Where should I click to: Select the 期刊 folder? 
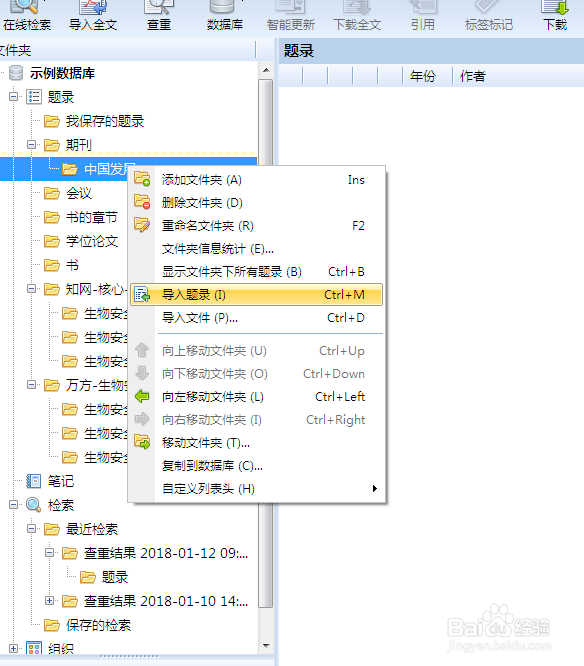point(78,145)
